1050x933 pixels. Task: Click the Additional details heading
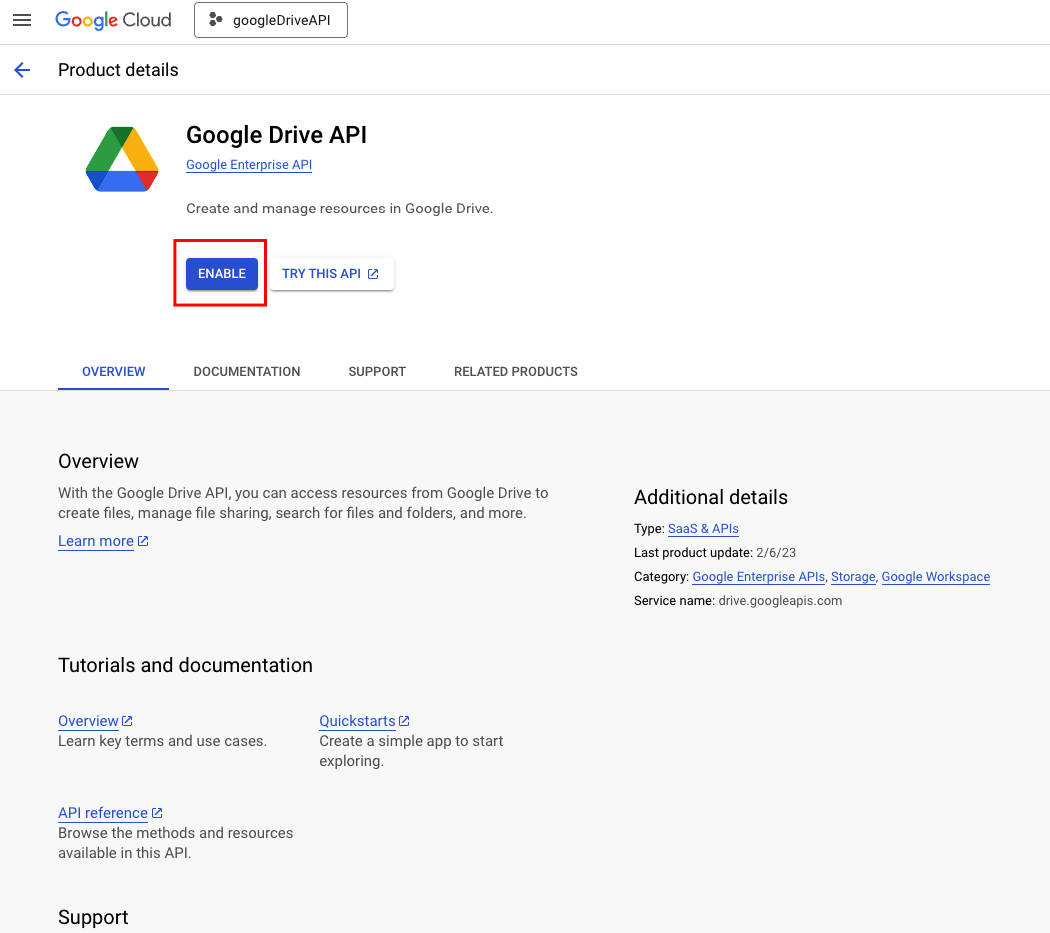(710, 498)
